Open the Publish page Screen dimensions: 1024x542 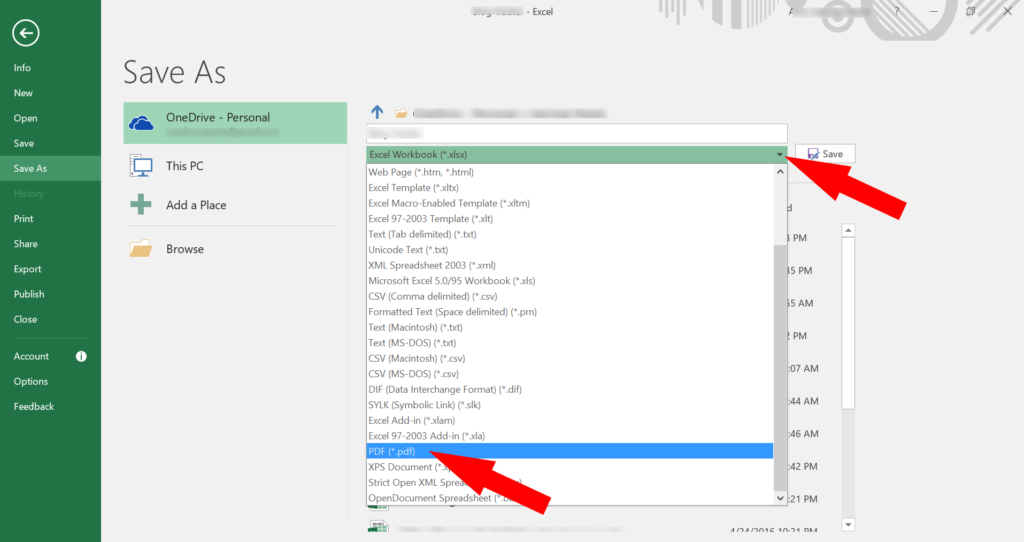[x=29, y=294]
